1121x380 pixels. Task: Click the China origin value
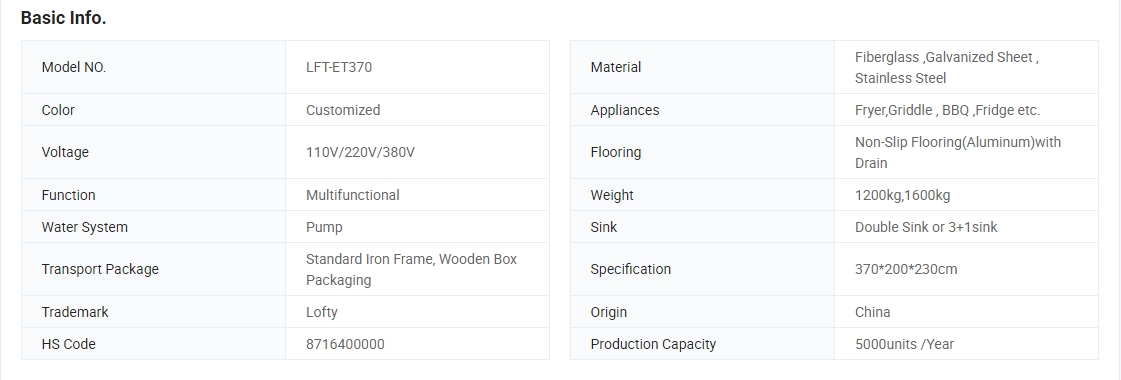(872, 312)
